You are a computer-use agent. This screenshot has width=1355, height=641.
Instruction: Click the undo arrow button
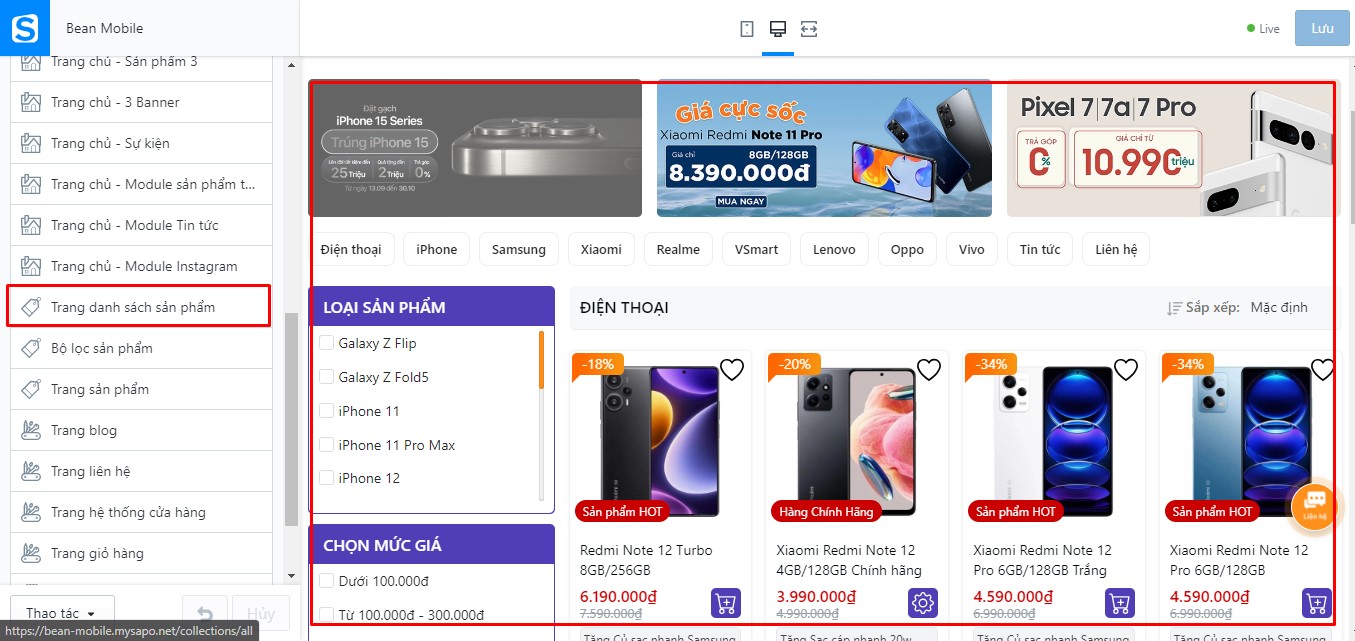(x=205, y=613)
